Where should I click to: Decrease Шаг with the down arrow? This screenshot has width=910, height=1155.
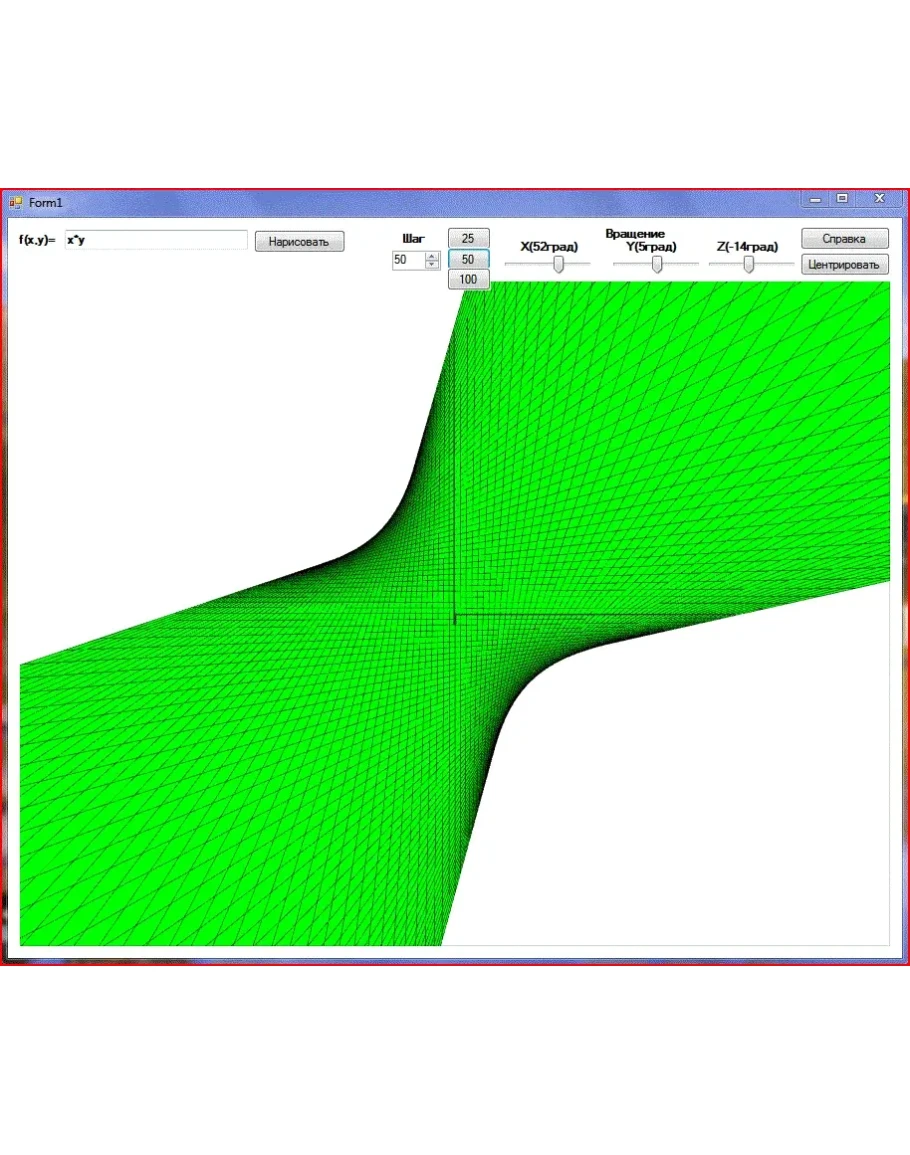point(432,265)
